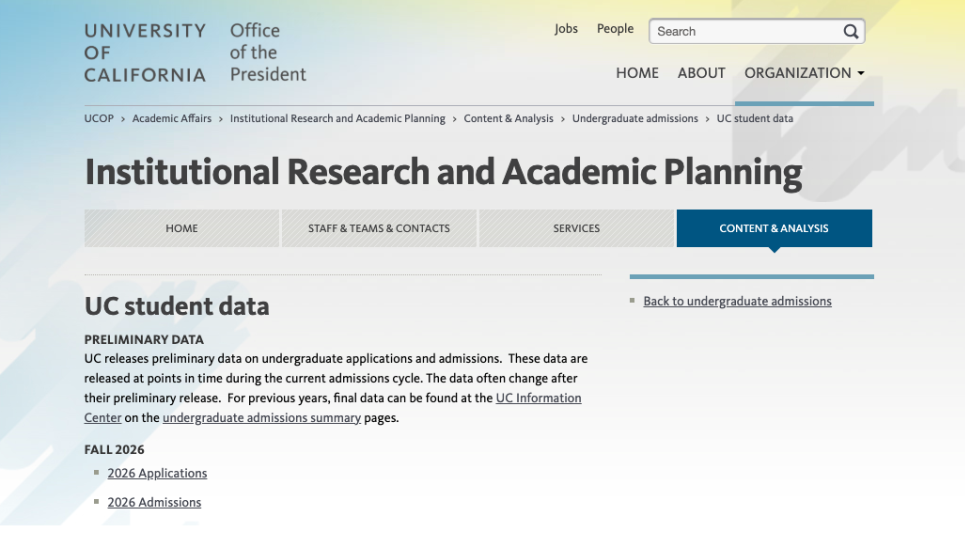Open the 2026 Admissions link
Image resolution: width=965 pixels, height=540 pixels.
[x=154, y=502]
